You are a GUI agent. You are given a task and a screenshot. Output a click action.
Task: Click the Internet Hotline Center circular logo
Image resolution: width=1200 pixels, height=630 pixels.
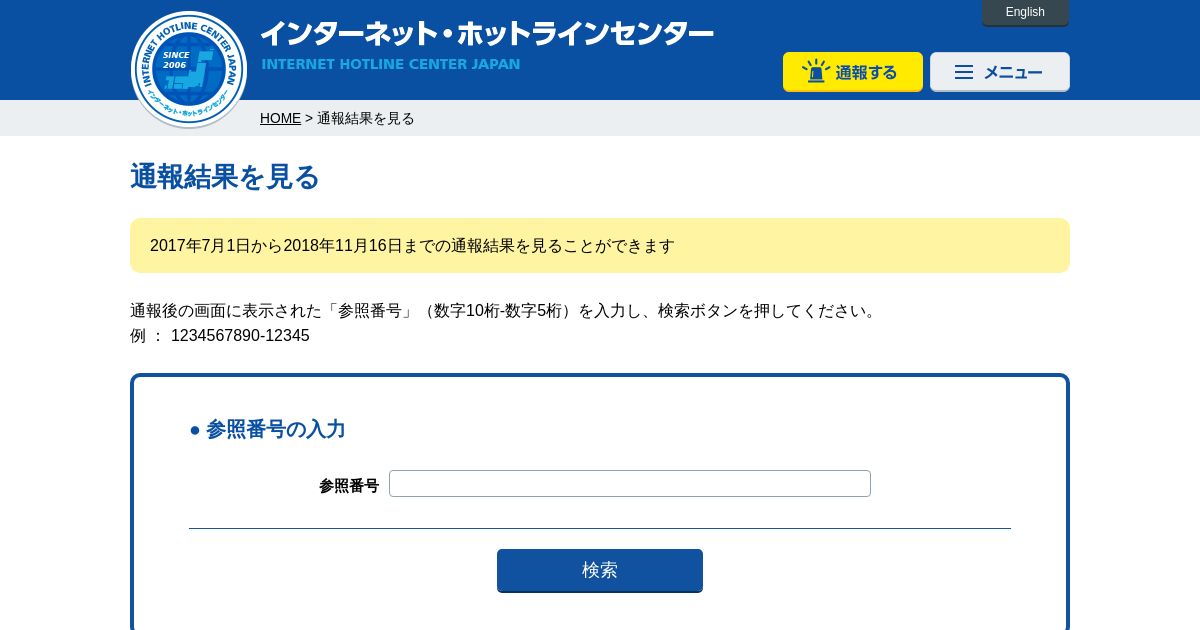click(x=189, y=69)
